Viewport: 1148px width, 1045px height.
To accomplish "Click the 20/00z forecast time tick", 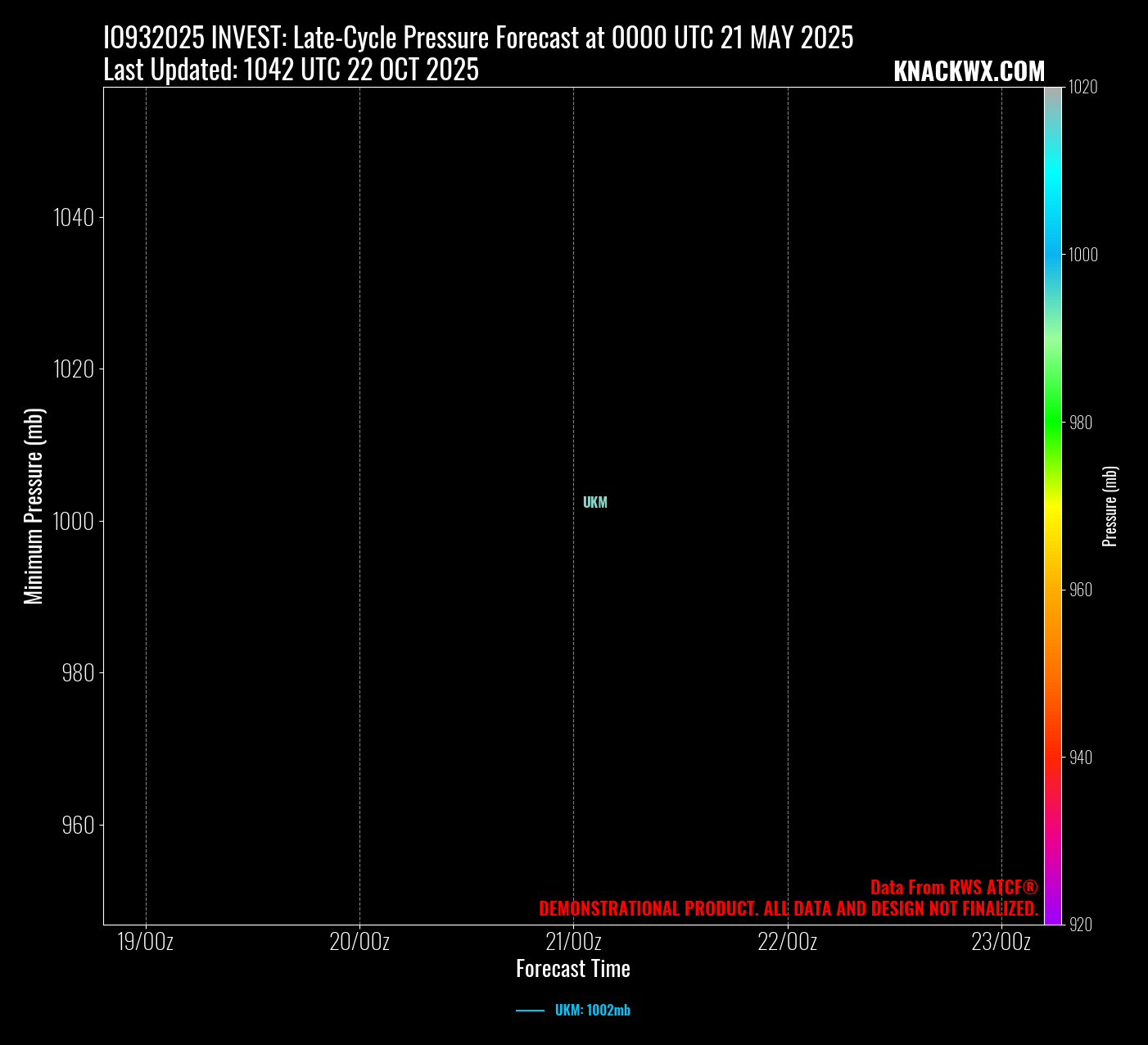I will click(359, 942).
